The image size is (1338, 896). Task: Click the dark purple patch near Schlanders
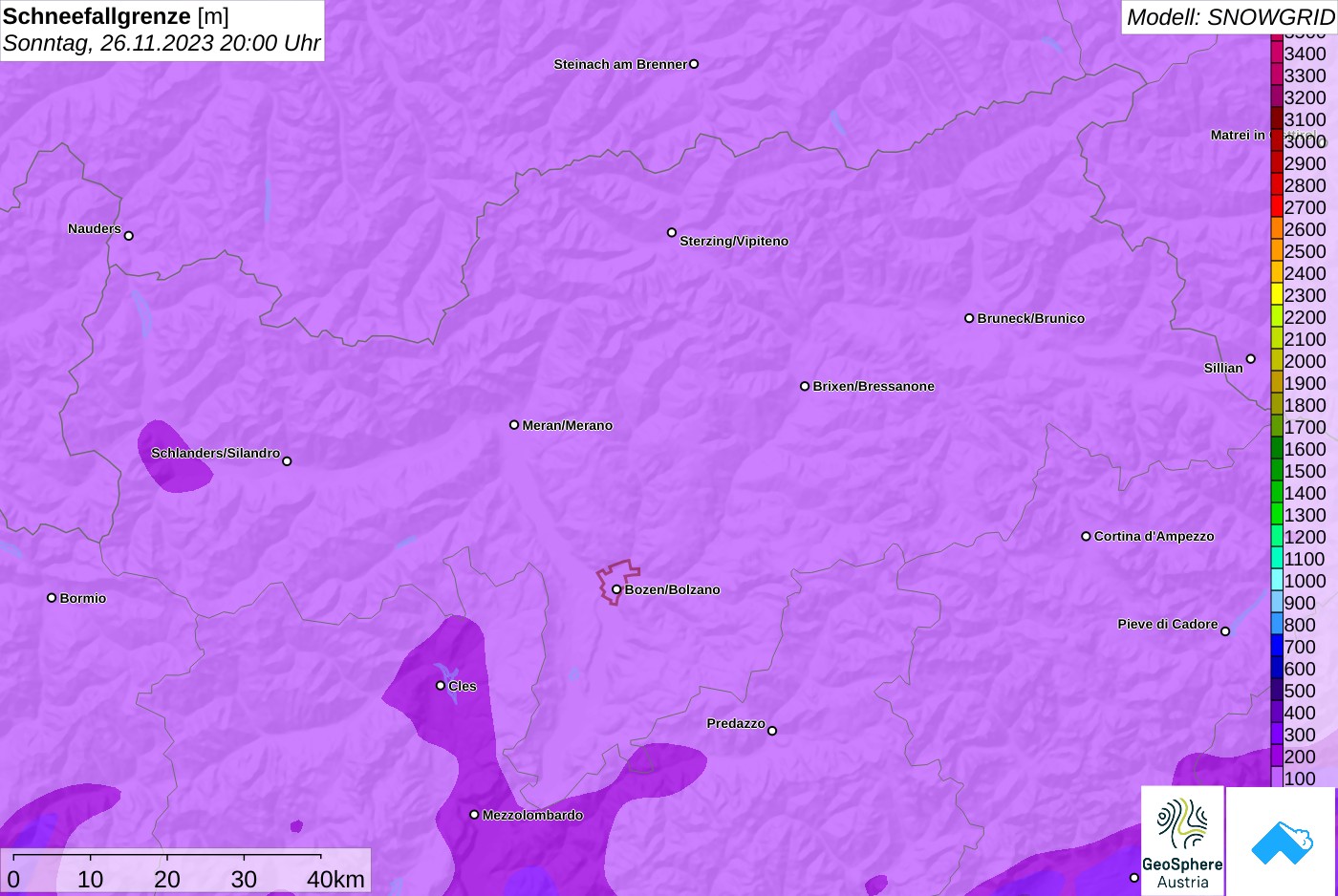(x=174, y=459)
